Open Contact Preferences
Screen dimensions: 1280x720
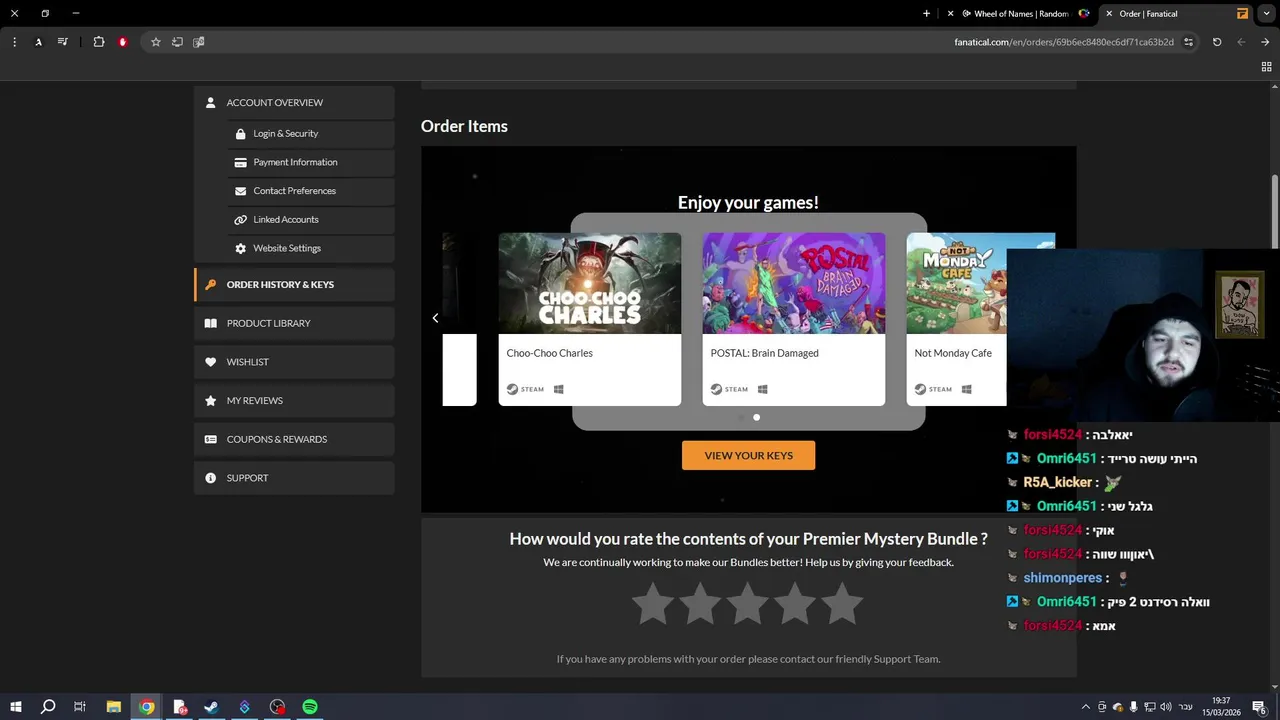310,191
